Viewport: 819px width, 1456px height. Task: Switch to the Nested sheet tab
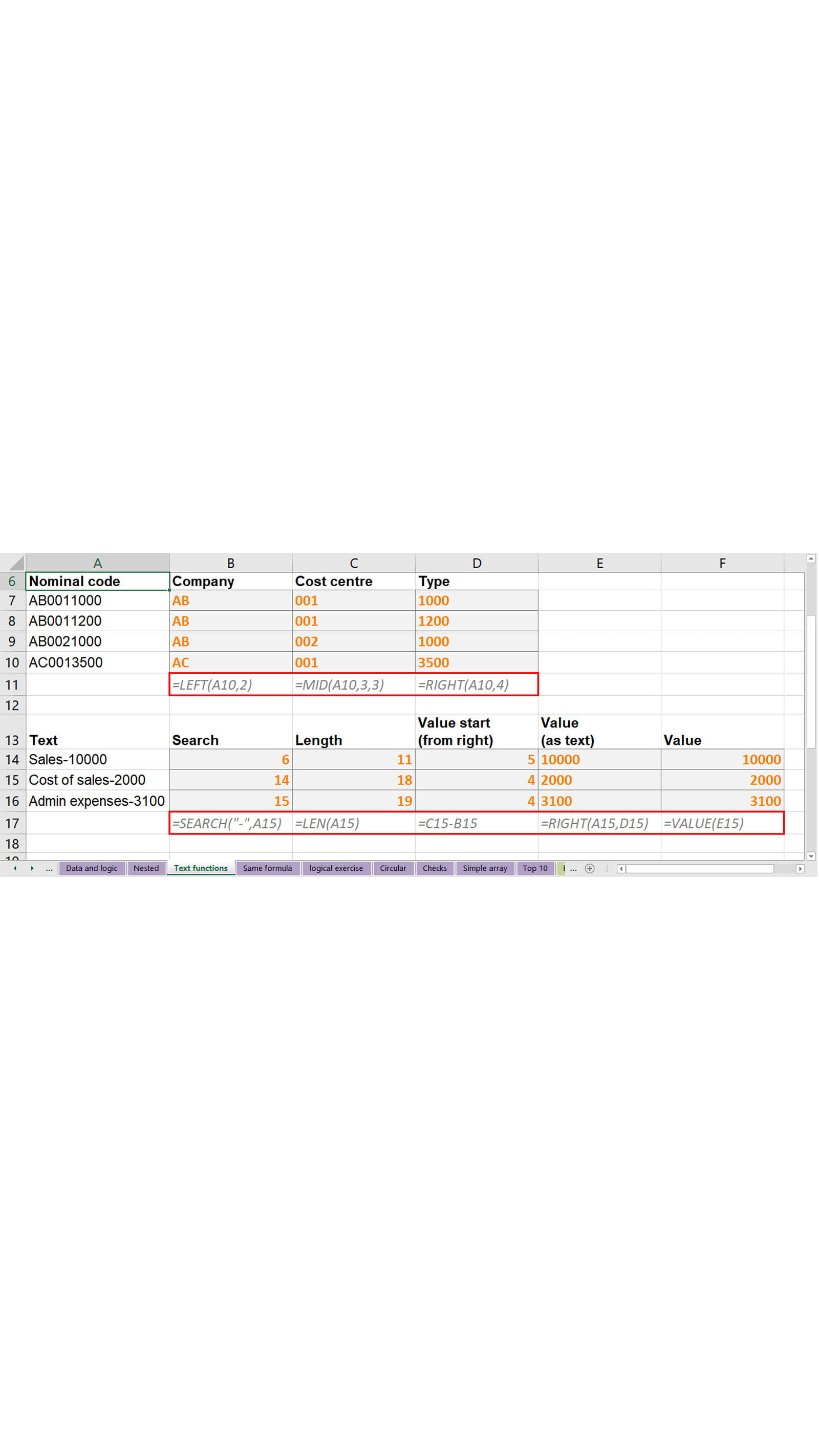click(x=146, y=868)
